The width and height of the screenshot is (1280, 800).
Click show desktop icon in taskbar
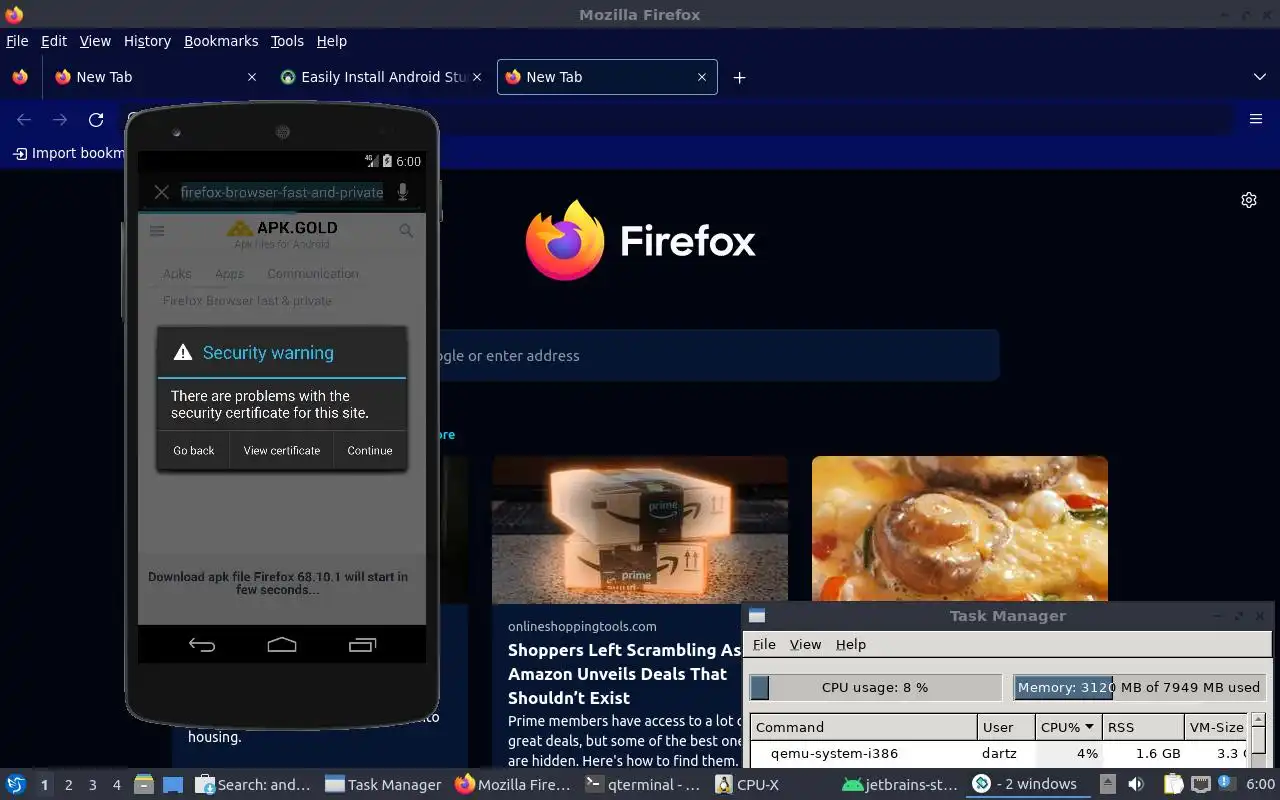tap(173, 784)
